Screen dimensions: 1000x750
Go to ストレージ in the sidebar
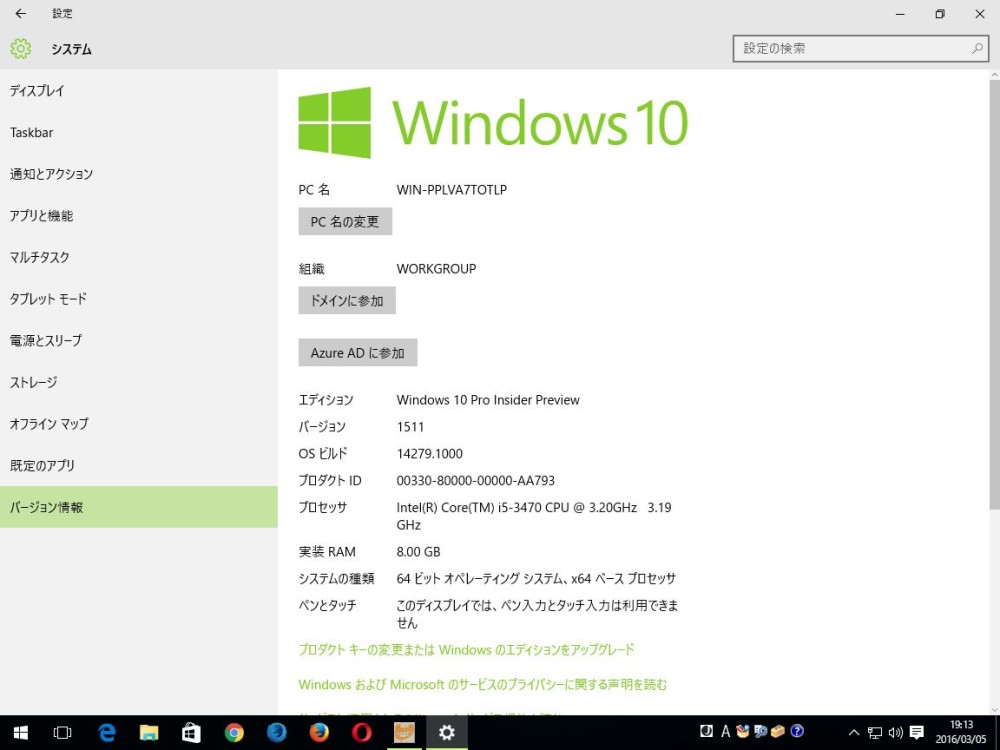coord(34,383)
